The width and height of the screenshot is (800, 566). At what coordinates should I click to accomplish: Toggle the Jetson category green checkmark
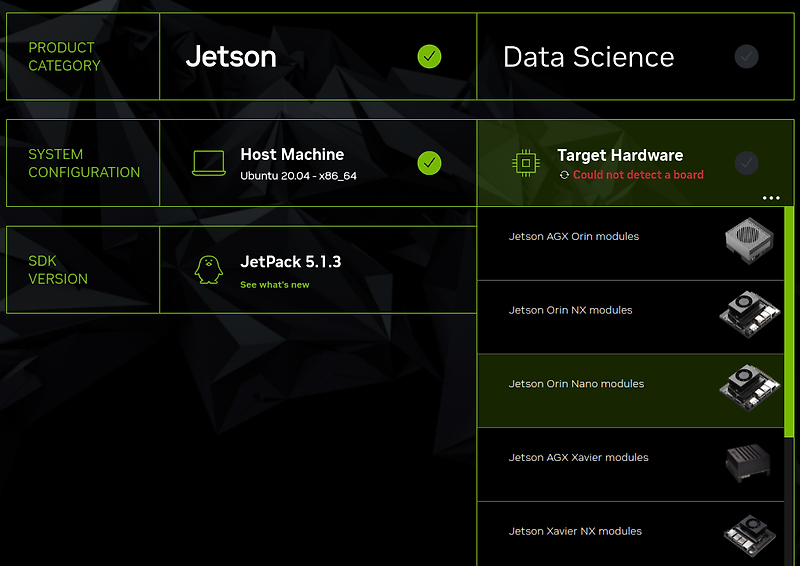pyautogui.click(x=429, y=57)
